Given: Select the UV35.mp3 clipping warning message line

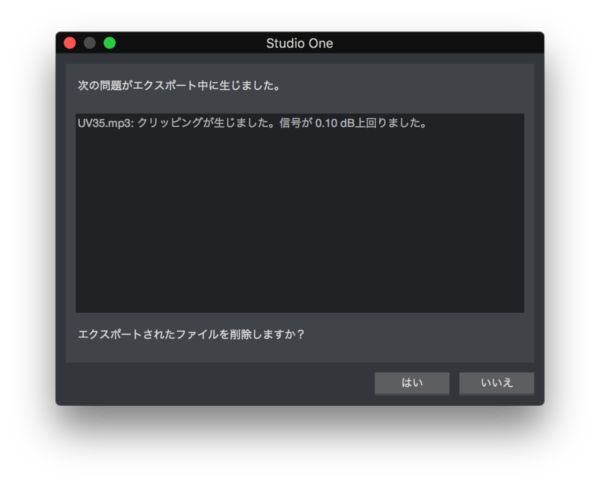Looking at the screenshot, I should pyautogui.click(x=252, y=123).
